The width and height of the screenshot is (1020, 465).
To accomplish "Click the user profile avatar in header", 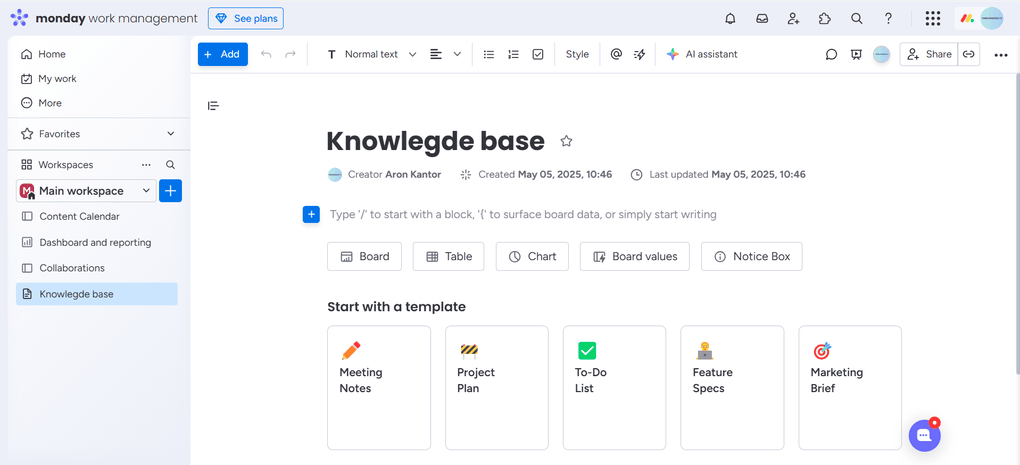I will 991,18.
